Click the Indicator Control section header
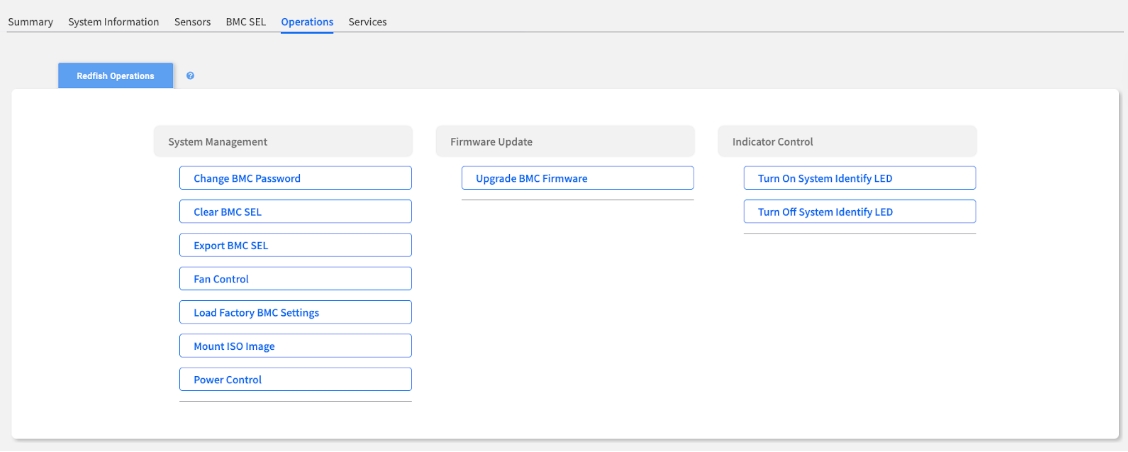1128x452 pixels. [847, 142]
